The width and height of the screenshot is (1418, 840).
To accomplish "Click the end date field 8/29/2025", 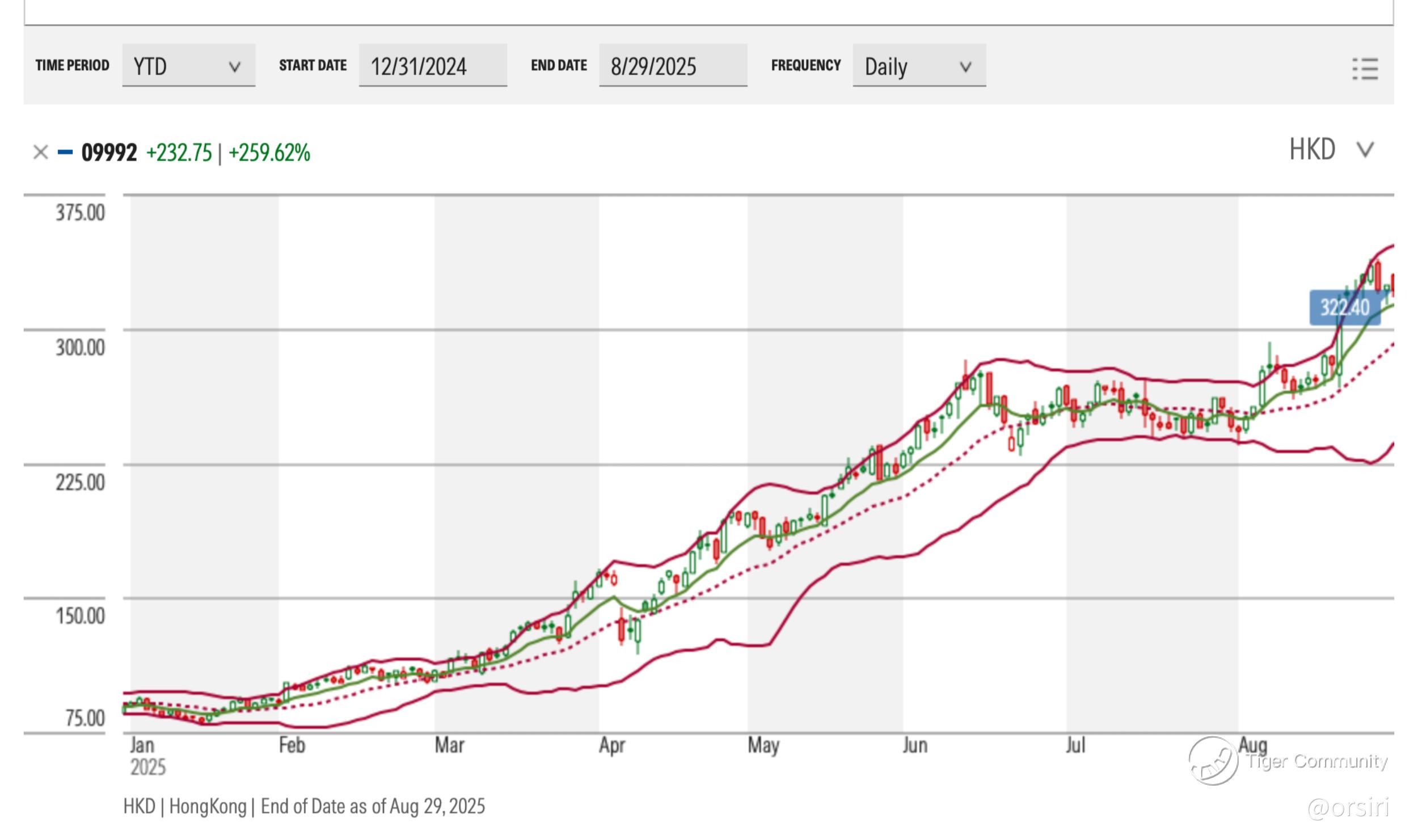I will (x=673, y=66).
